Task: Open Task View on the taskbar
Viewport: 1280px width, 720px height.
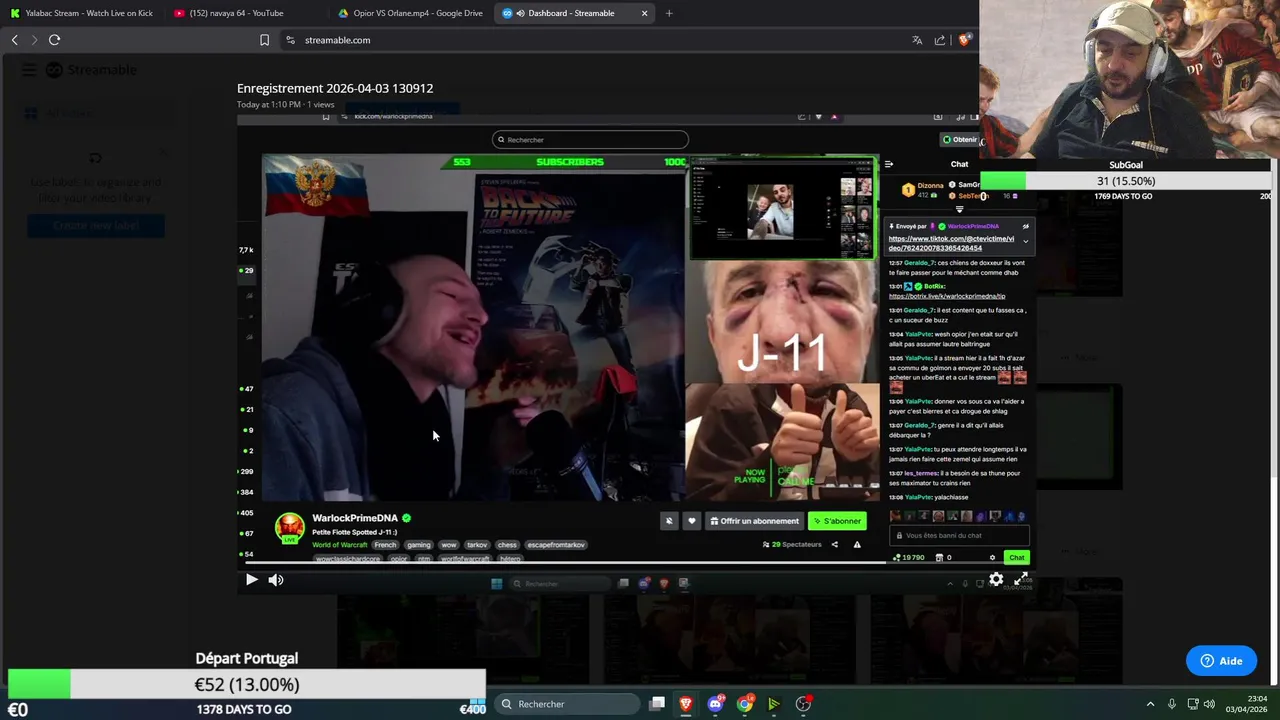Action: point(657,704)
